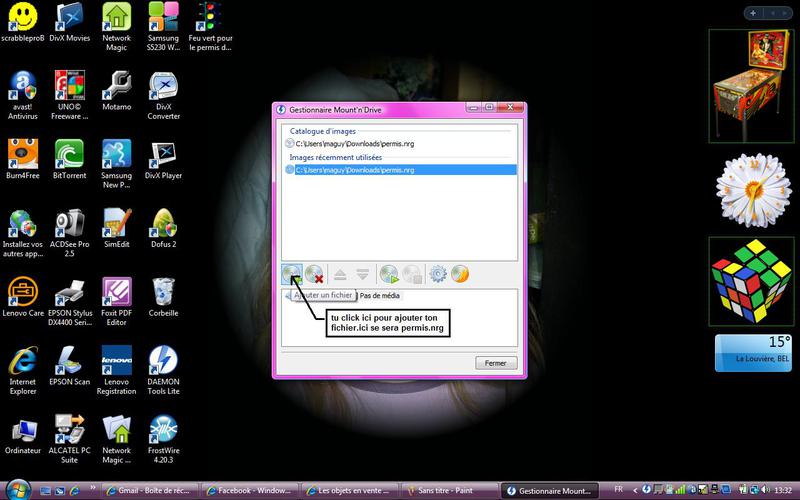Click the La Louvière weather gadget
The width and height of the screenshot is (800, 500).
point(751,352)
